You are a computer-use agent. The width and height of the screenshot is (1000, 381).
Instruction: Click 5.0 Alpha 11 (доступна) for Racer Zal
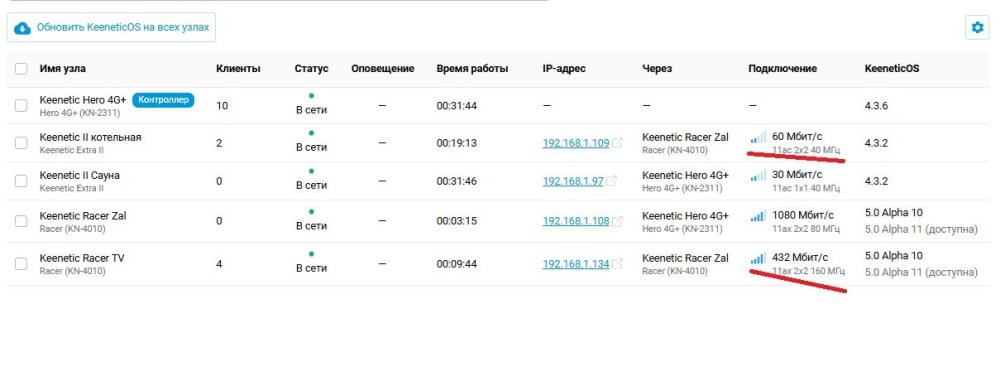[921, 229]
